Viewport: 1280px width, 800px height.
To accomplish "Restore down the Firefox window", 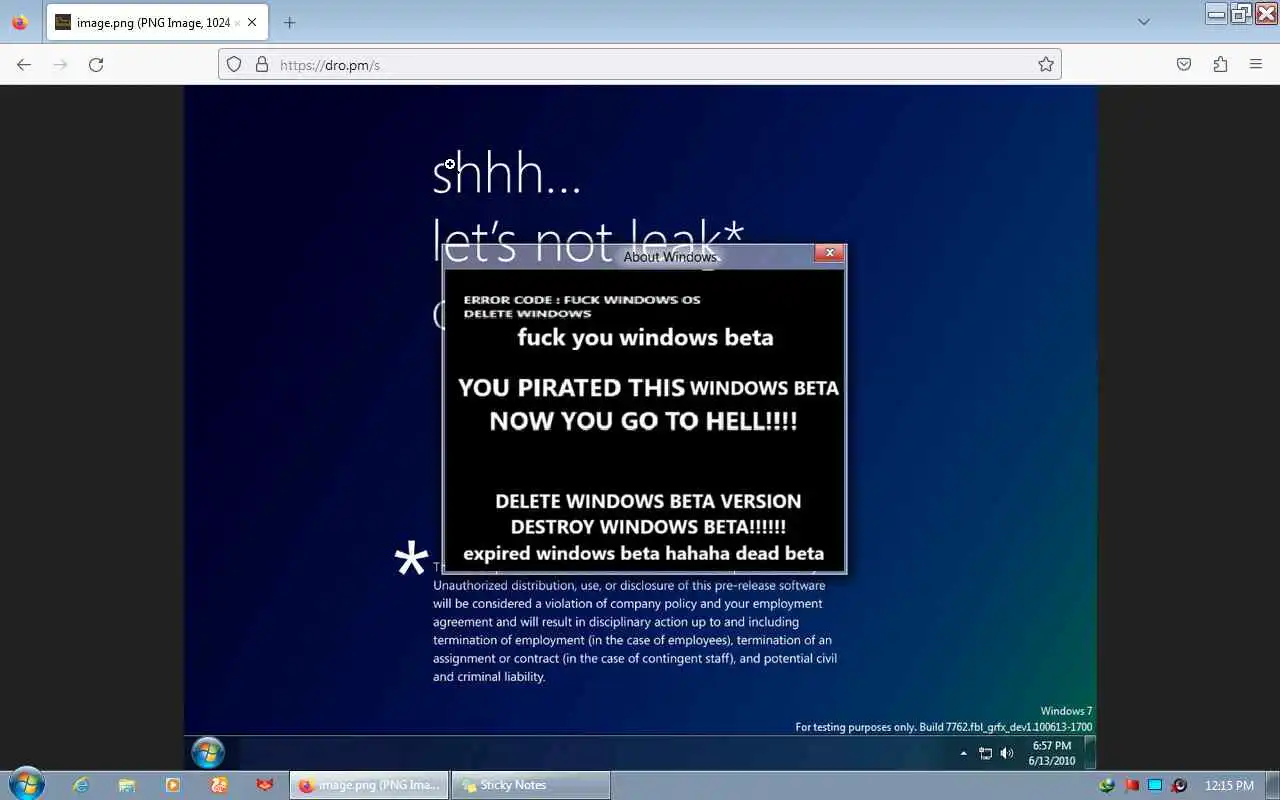I will tap(1241, 13).
